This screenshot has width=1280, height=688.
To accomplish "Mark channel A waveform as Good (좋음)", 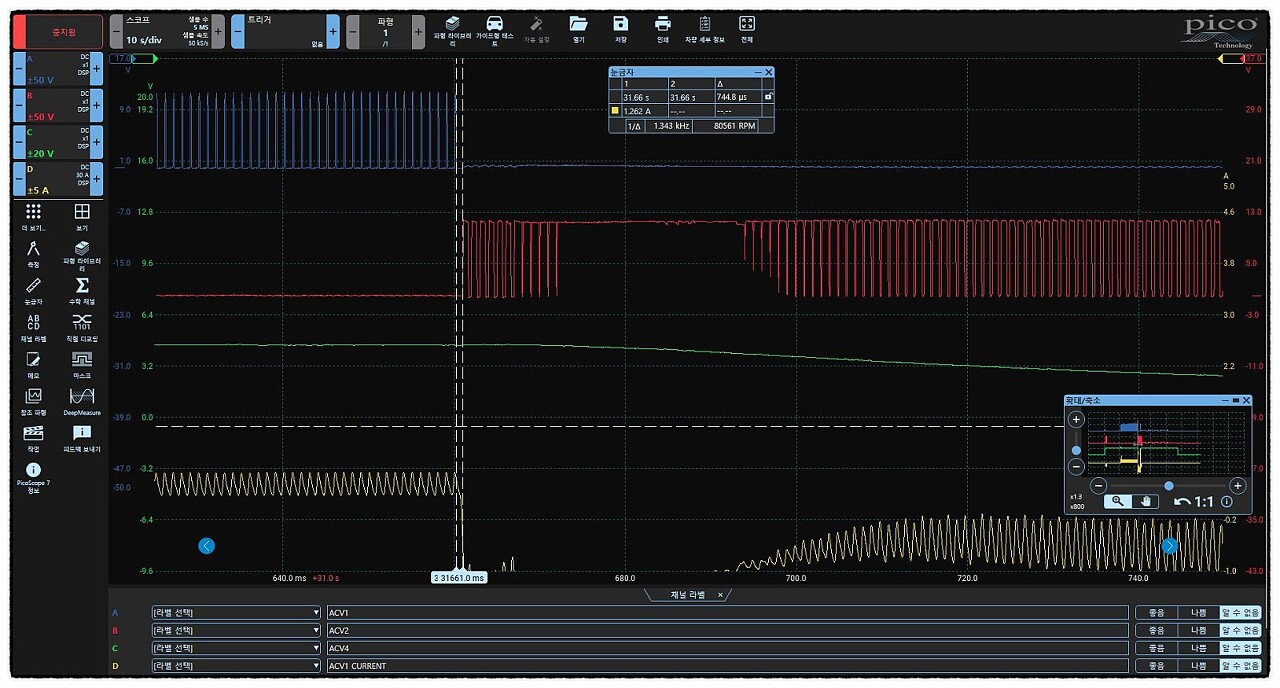I will point(1156,612).
